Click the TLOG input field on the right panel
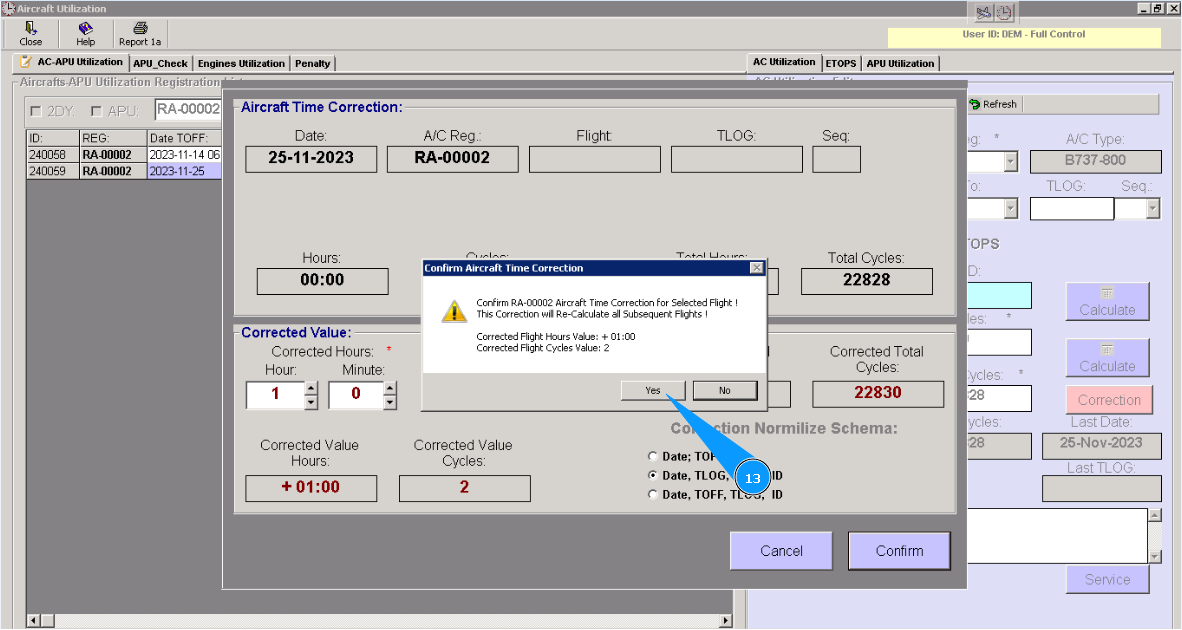This screenshot has width=1182, height=630. [x=1071, y=209]
